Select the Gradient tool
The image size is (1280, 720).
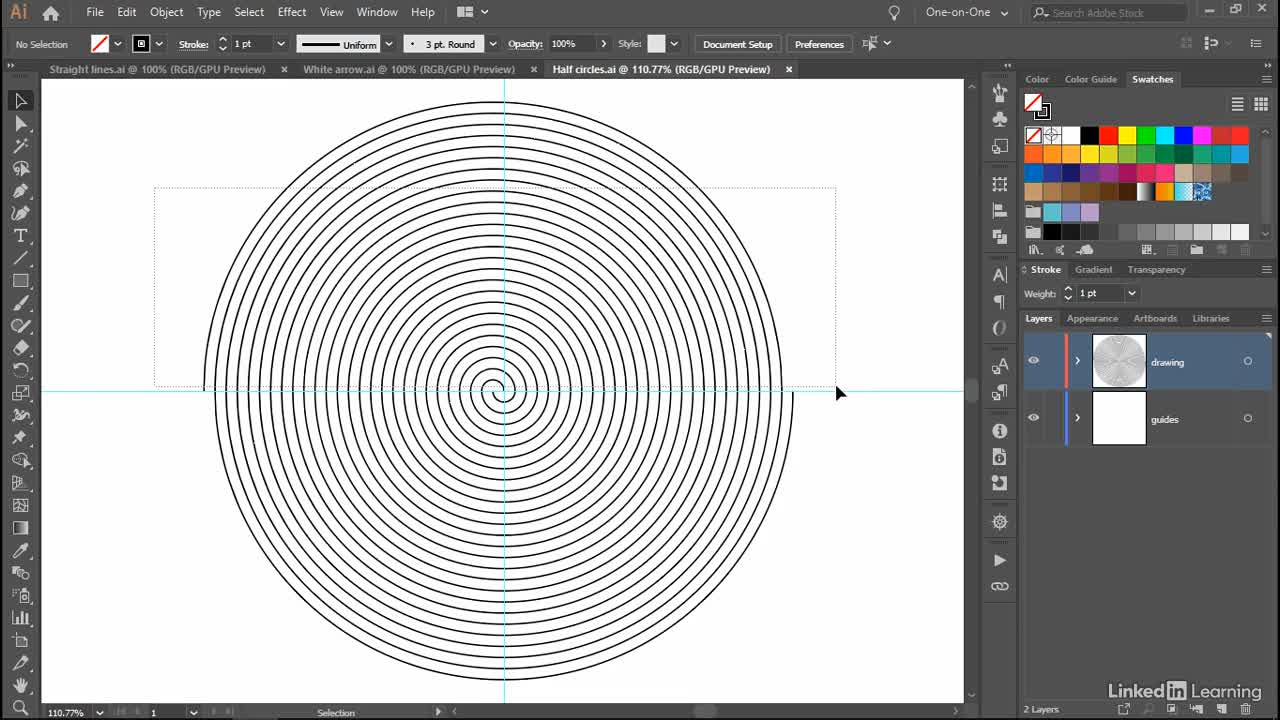click(20, 528)
